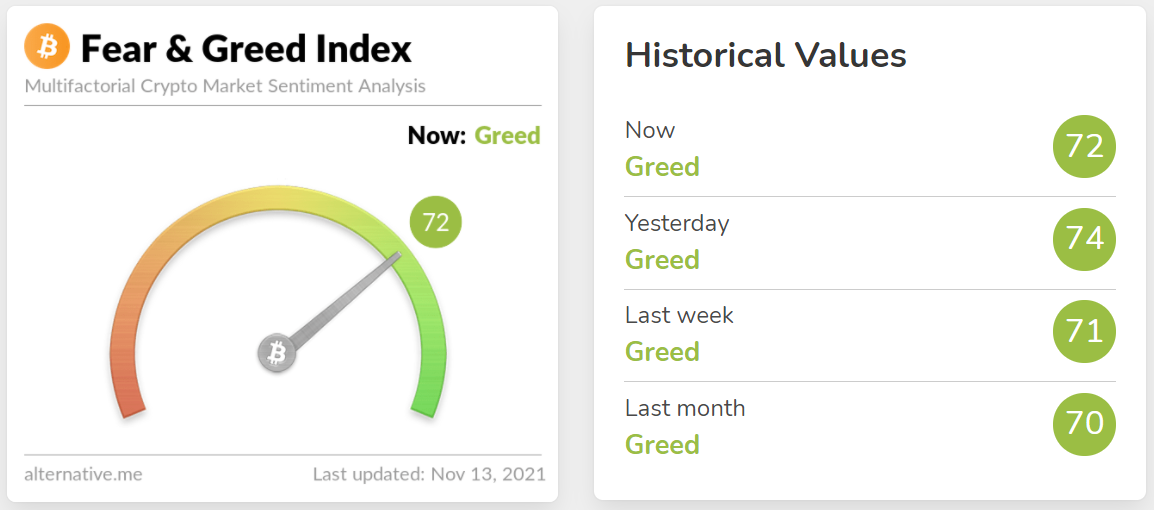Click the Last month value circle showing 70
Image resolution: width=1154 pixels, height=510 pixels.
tap(1084, 425)
